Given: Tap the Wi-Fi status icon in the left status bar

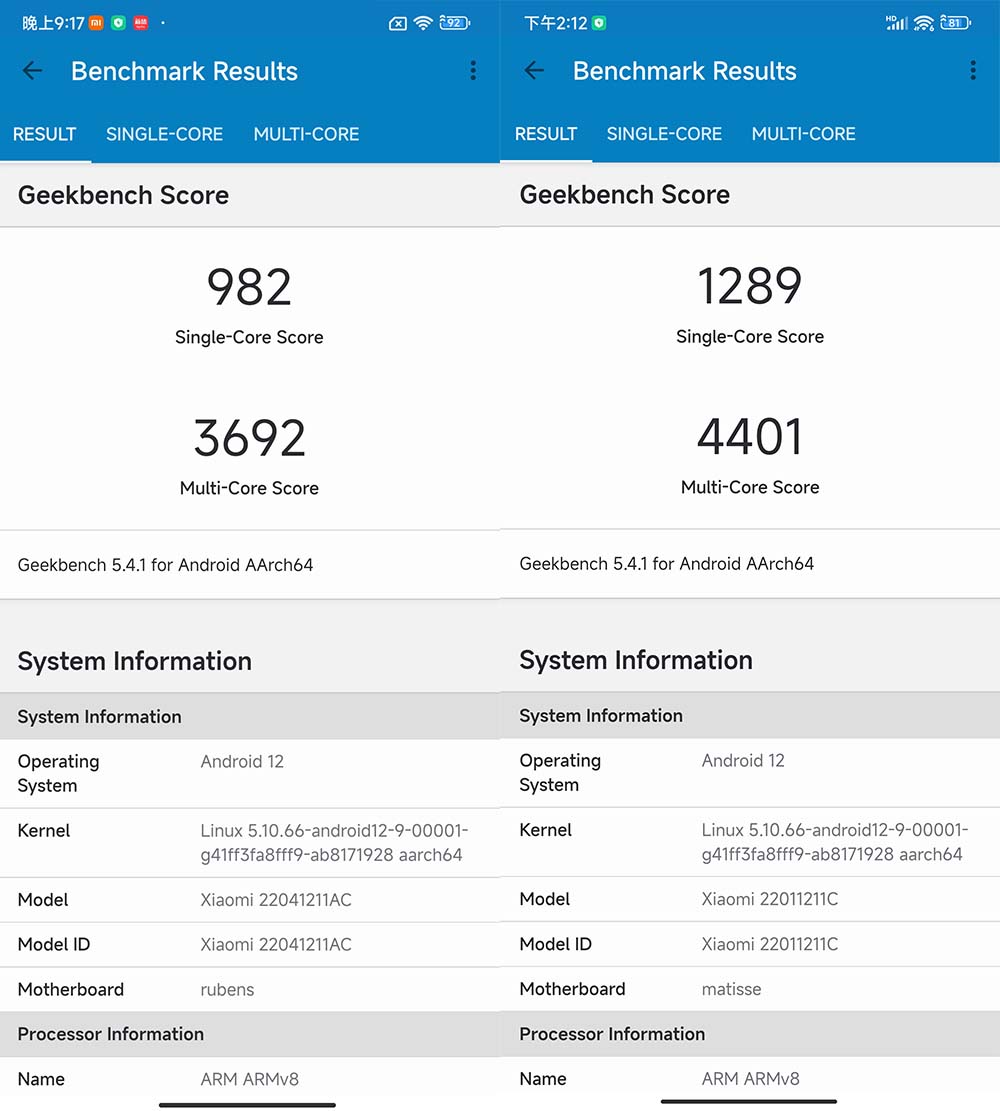Looking at the screenshot, I should pos(423,23).
